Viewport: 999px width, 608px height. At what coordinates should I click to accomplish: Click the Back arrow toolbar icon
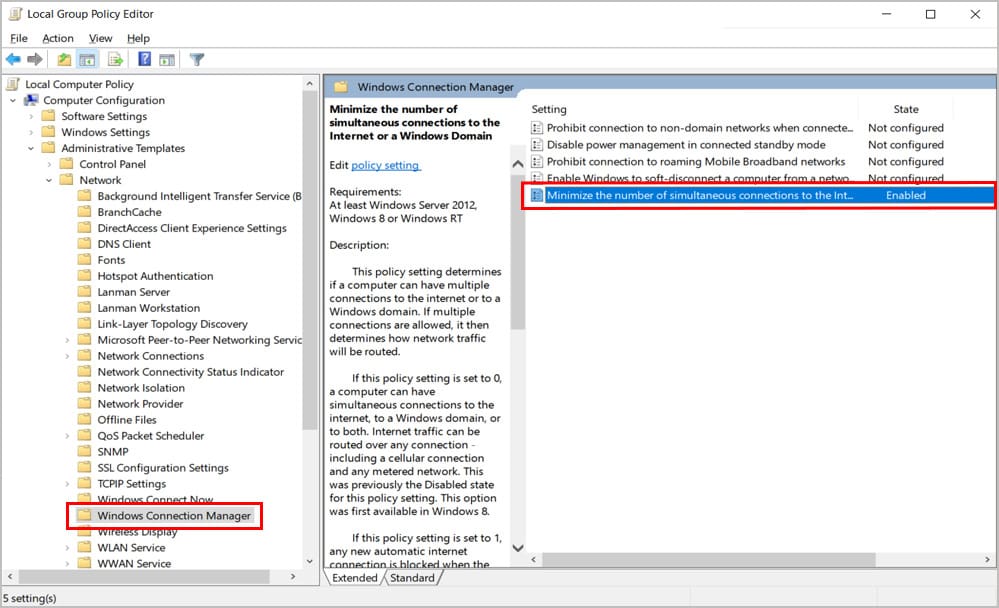13,59
